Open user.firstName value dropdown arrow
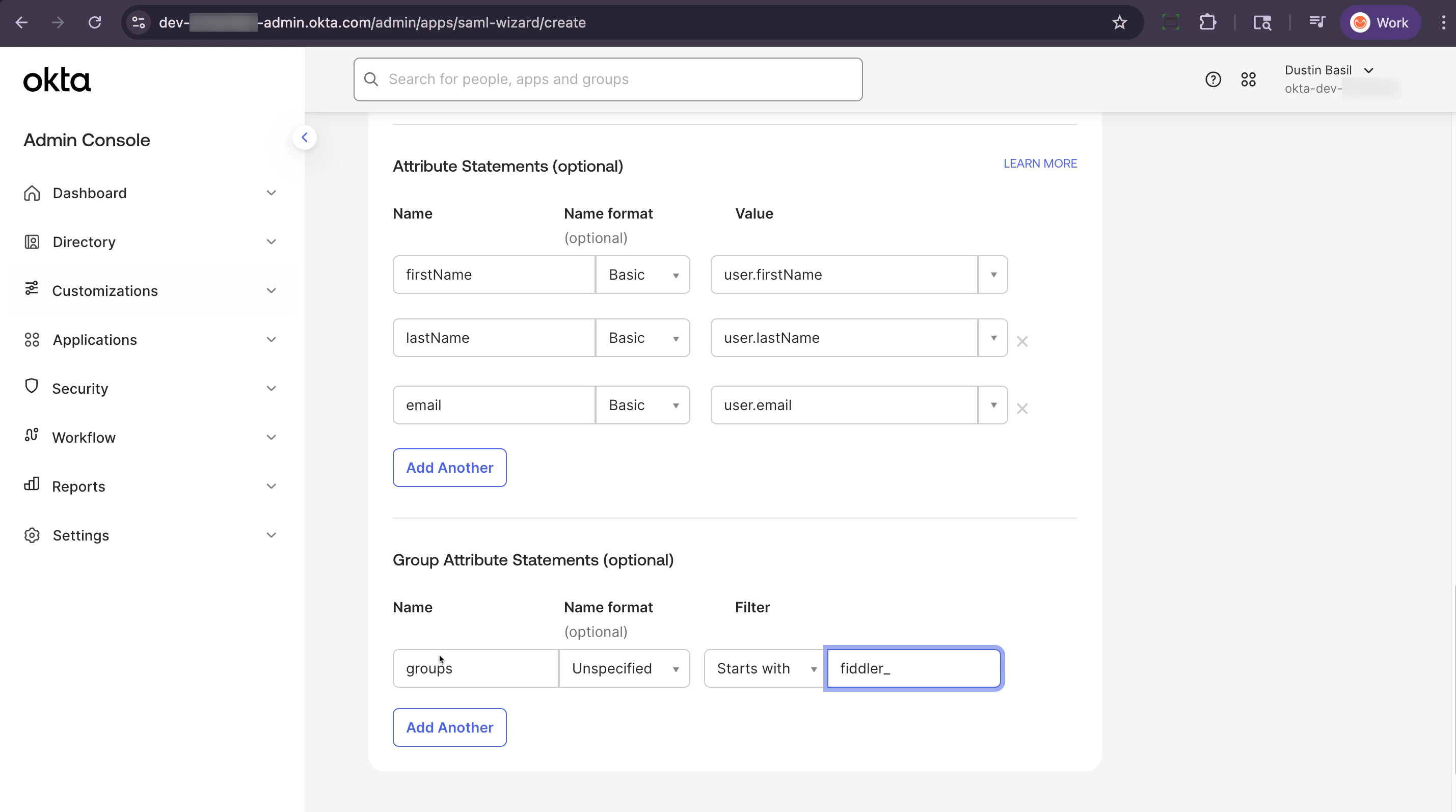Viewport: 1456px width, 812px height. pyautogui.click(x=993, y=275)
